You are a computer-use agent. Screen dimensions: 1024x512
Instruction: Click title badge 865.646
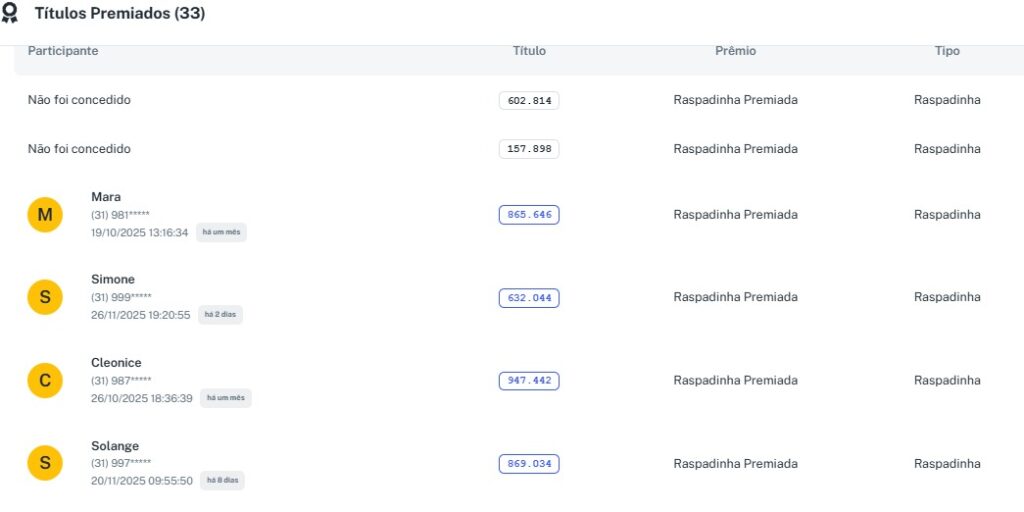click(x=529, y=215)
